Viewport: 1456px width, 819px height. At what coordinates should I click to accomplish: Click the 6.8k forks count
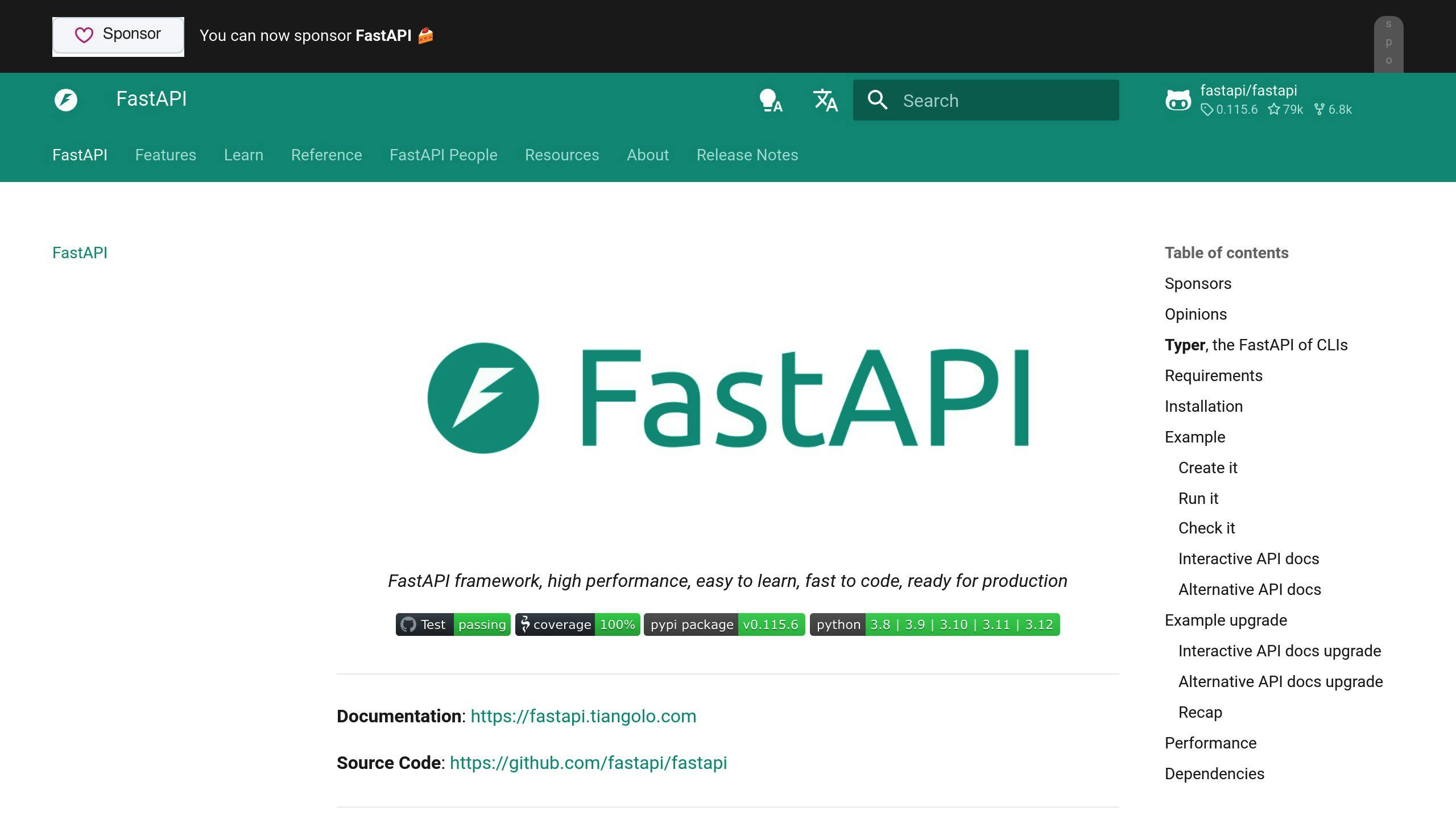click(x=1333, y=109)
